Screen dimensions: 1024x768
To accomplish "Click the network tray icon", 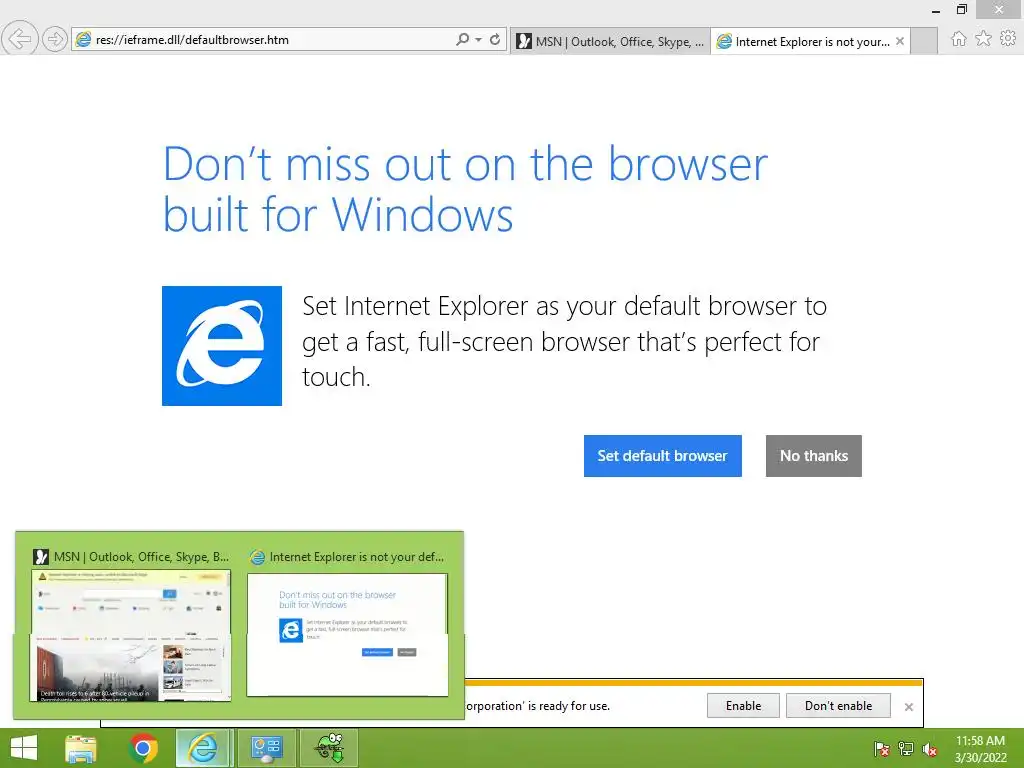I will coord(906,748).
